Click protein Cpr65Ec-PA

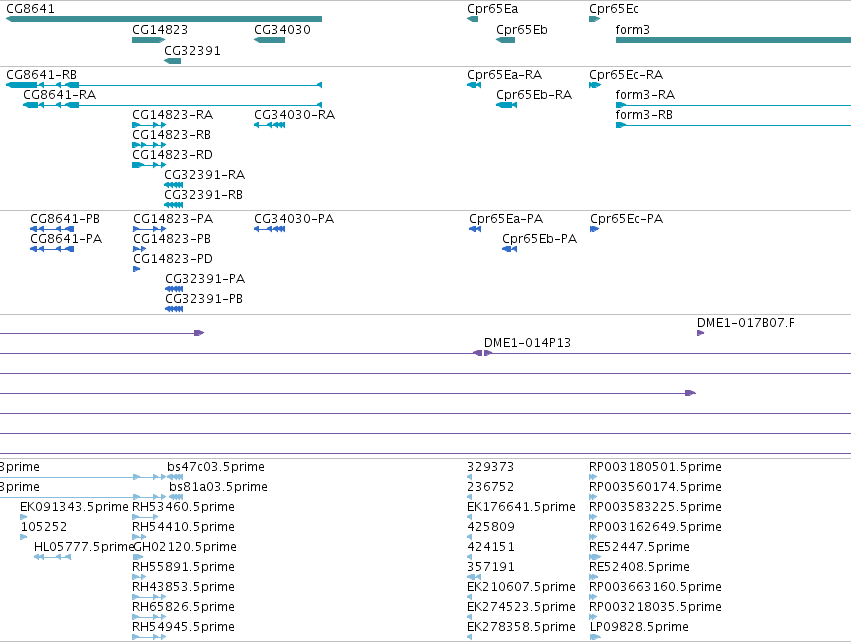coord(594,229)
